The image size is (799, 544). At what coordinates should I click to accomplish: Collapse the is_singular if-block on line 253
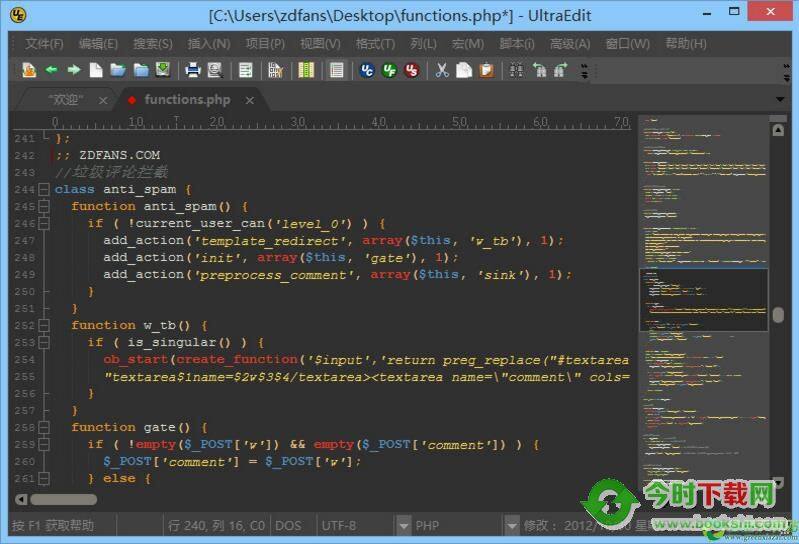pyautogui.click(x=44, y=342)
